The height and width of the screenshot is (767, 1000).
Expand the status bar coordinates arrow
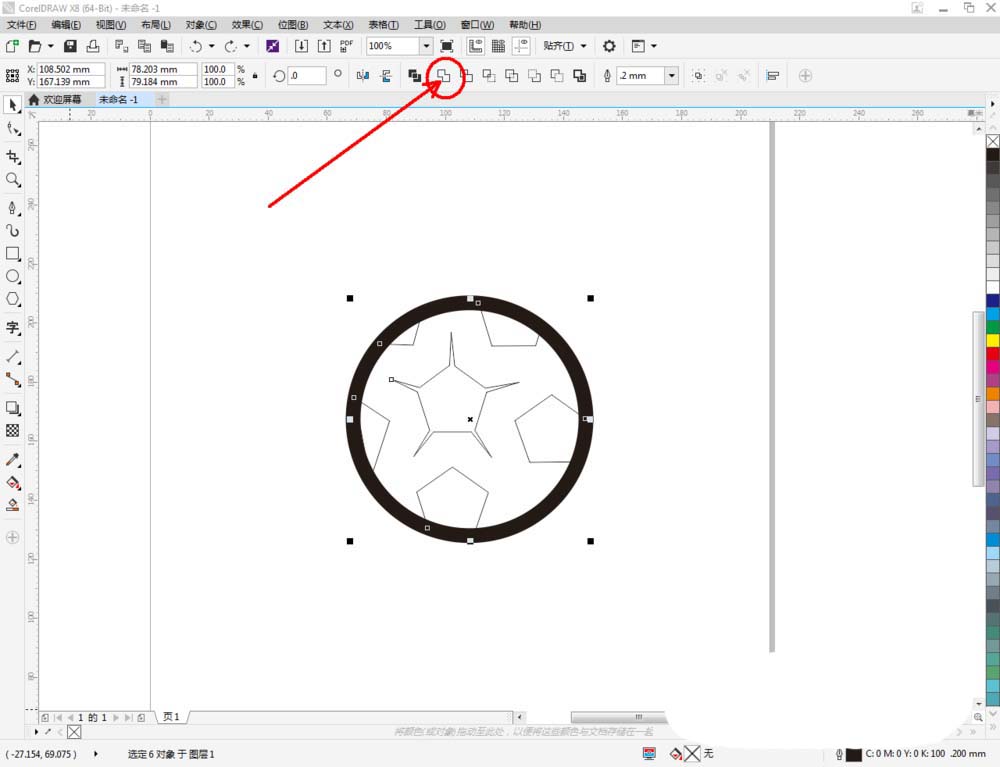click(96, 754)
